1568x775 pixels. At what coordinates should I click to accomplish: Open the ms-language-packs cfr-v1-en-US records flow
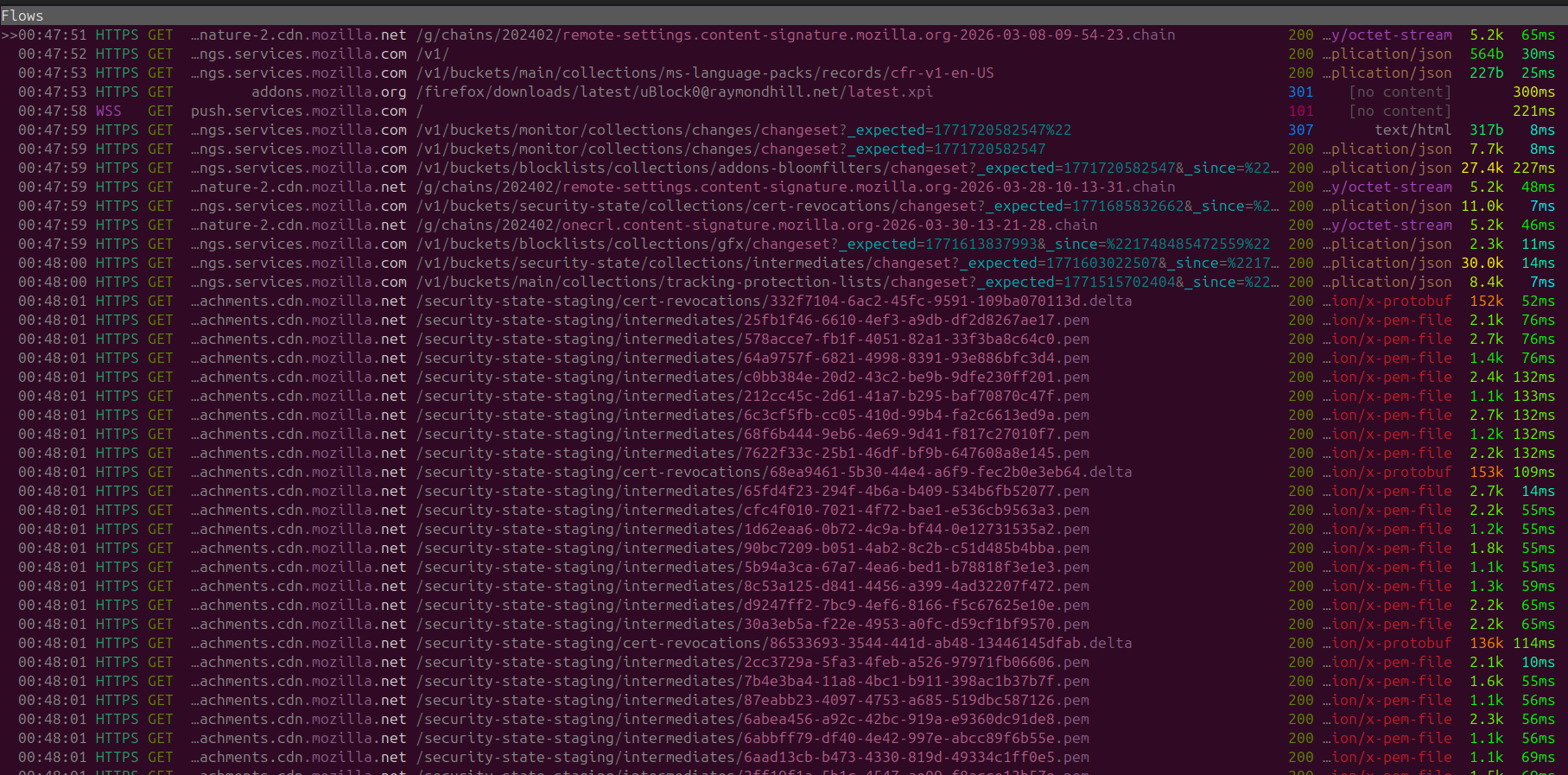(784, 73)
